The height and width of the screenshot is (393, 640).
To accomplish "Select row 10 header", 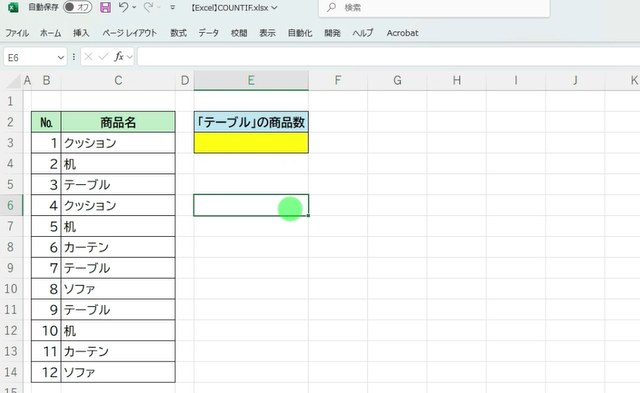I will pyautogui.click(x=11, y=289).
